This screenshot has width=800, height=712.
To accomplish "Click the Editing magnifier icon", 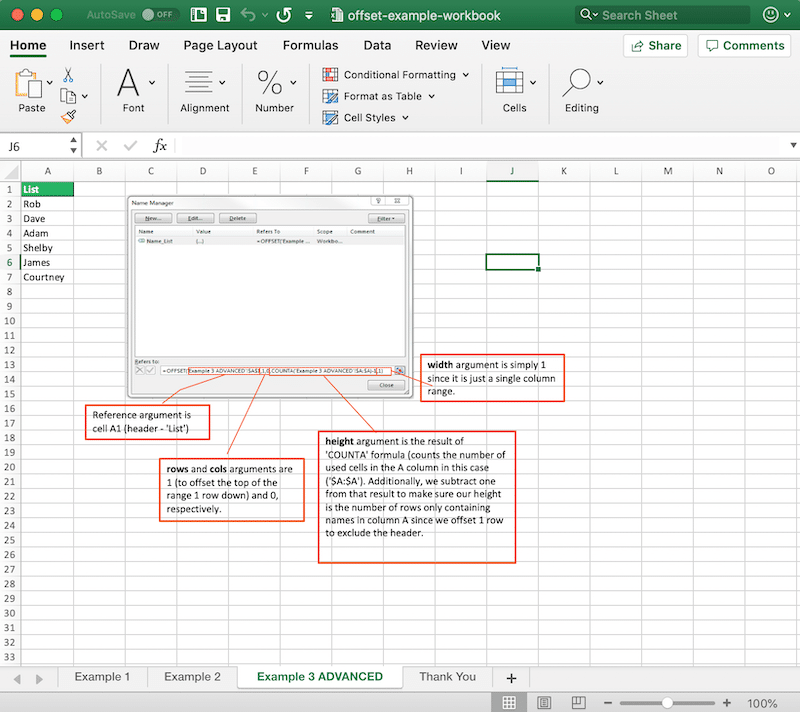I will [578, 82].
